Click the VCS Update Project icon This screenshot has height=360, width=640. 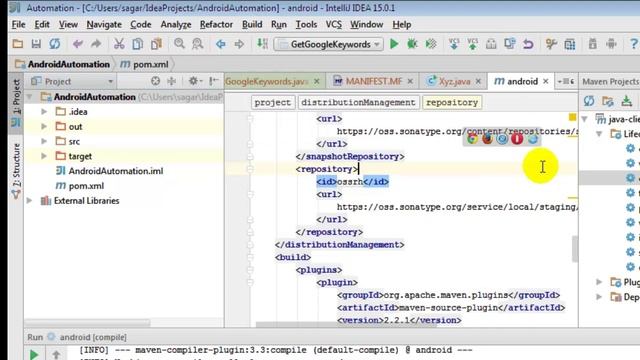[454, 44]
